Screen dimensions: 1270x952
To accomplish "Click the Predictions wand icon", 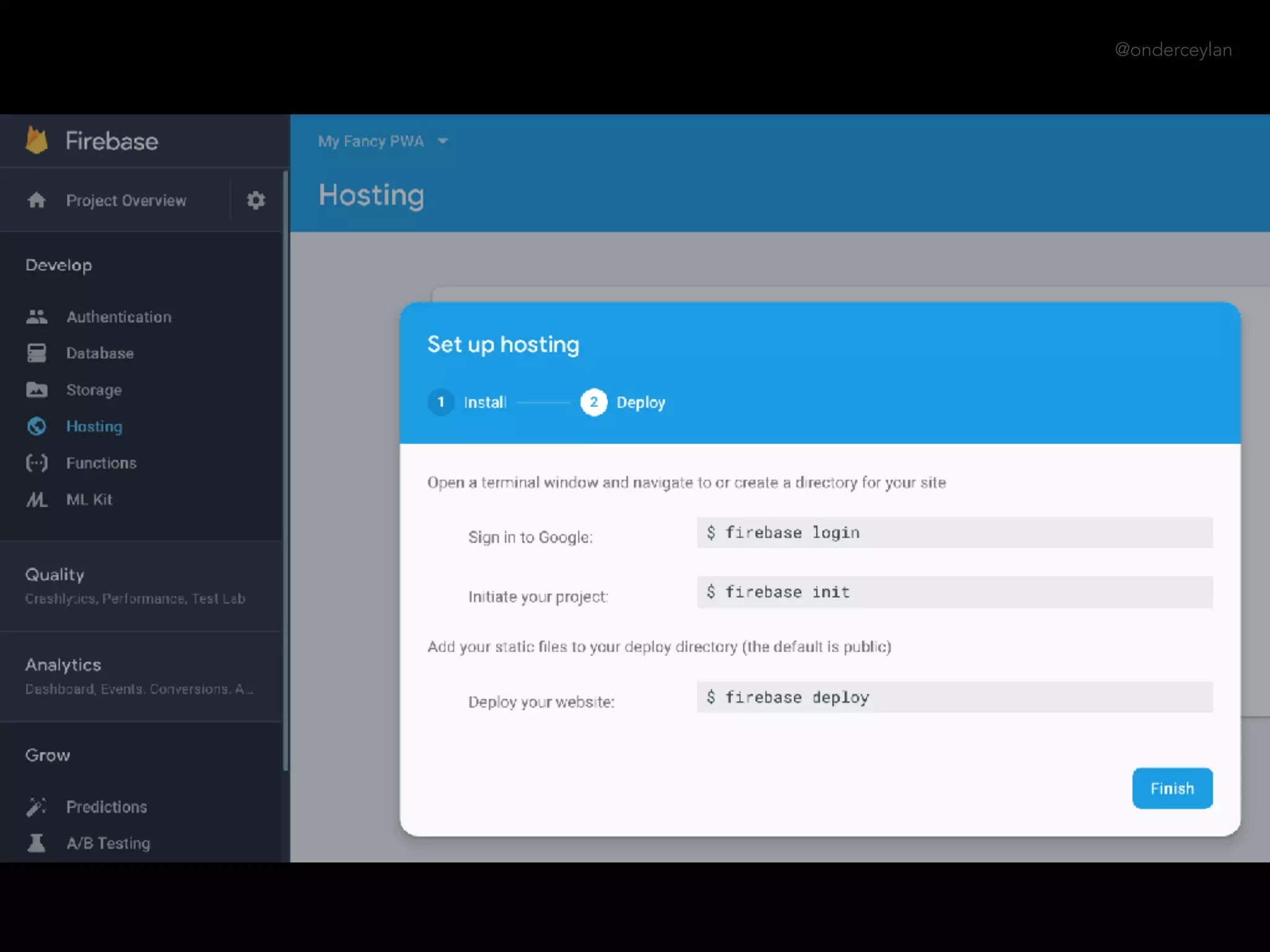I will point(37,806).
